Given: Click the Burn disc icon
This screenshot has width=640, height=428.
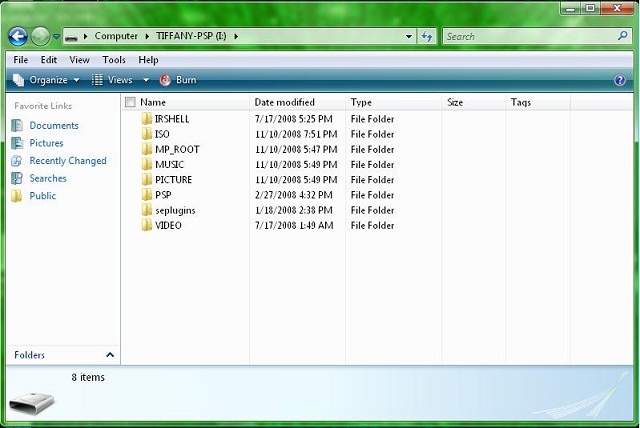Looking at the screenshot, I should [165, 80].
